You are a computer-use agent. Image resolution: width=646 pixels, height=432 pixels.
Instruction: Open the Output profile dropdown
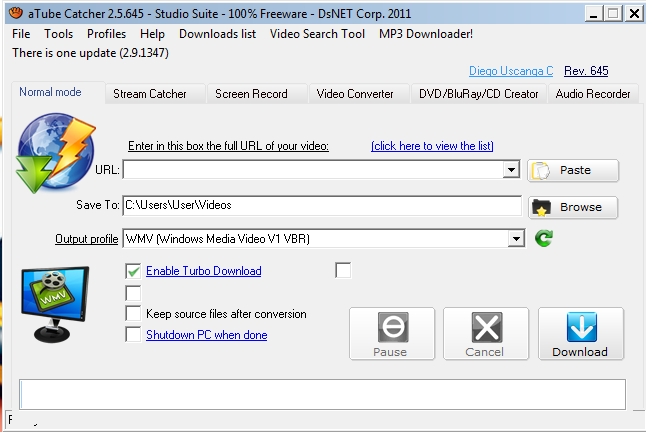pos(516,238)
